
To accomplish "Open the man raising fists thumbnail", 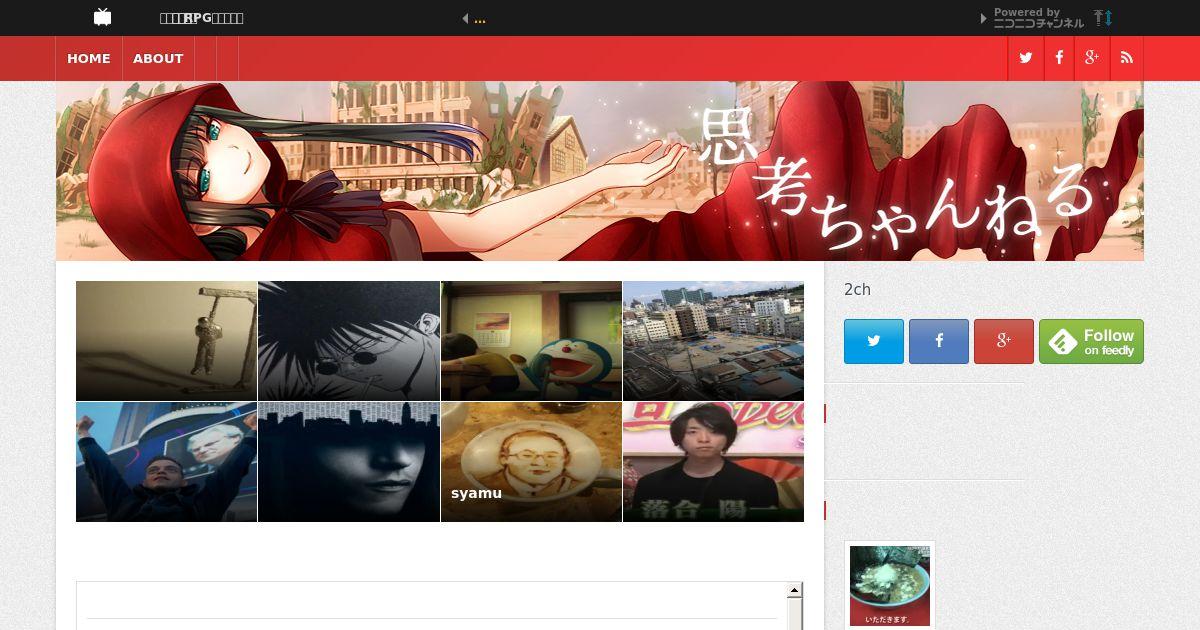I will click(166, 462).
